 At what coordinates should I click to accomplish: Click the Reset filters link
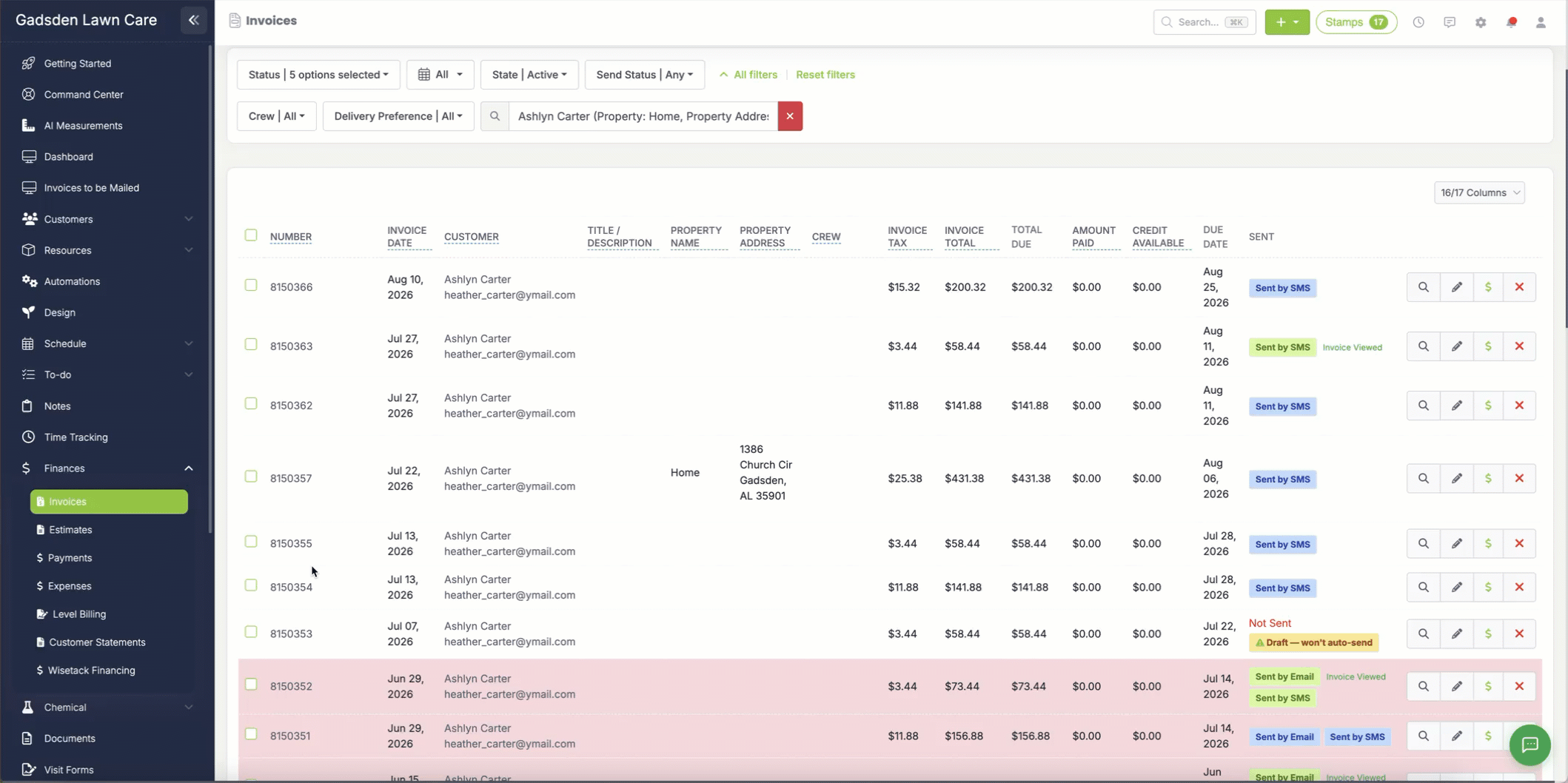825,75
